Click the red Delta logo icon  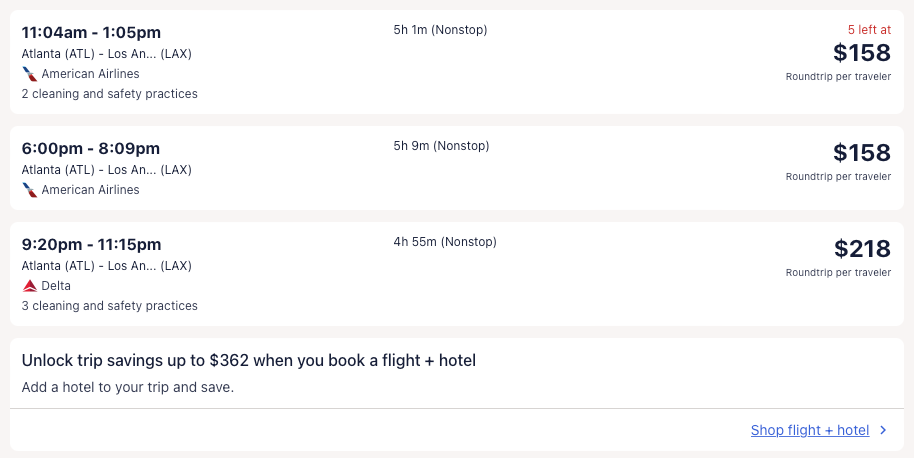coord(29,286)
